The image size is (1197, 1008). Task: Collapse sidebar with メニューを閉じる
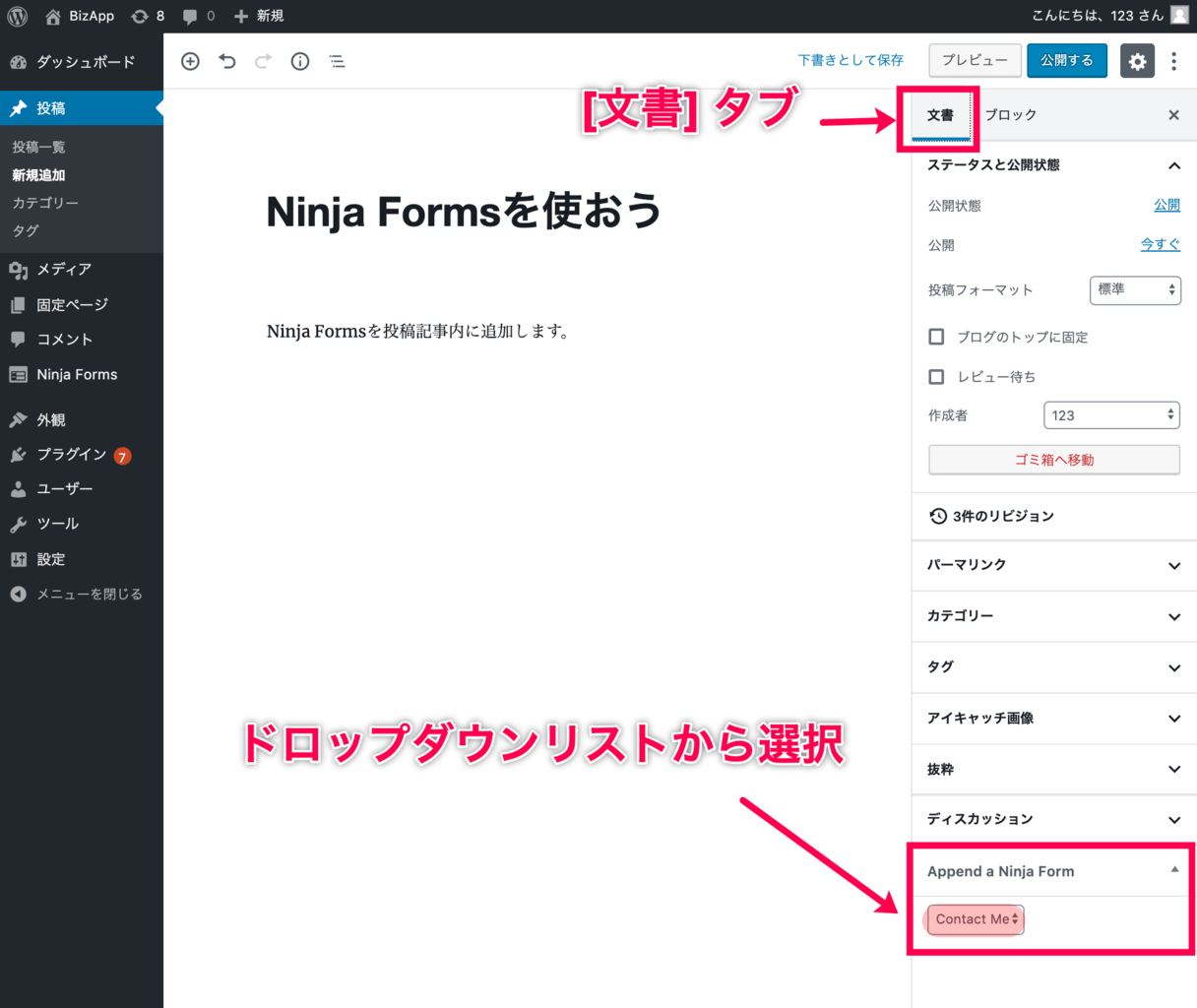click(82, 595)
